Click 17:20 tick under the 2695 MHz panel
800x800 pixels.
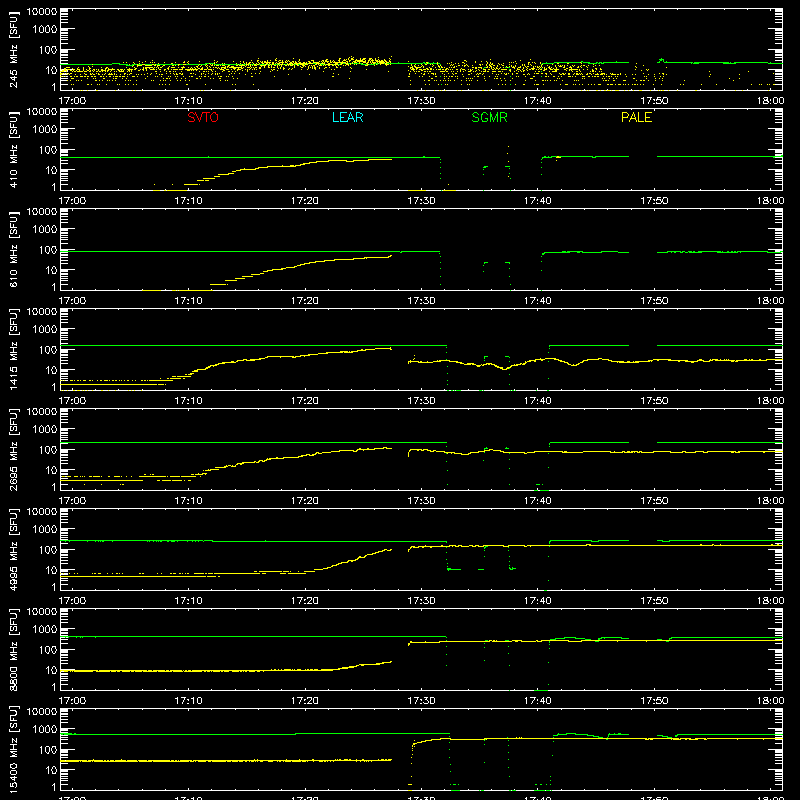pos(305,501)
